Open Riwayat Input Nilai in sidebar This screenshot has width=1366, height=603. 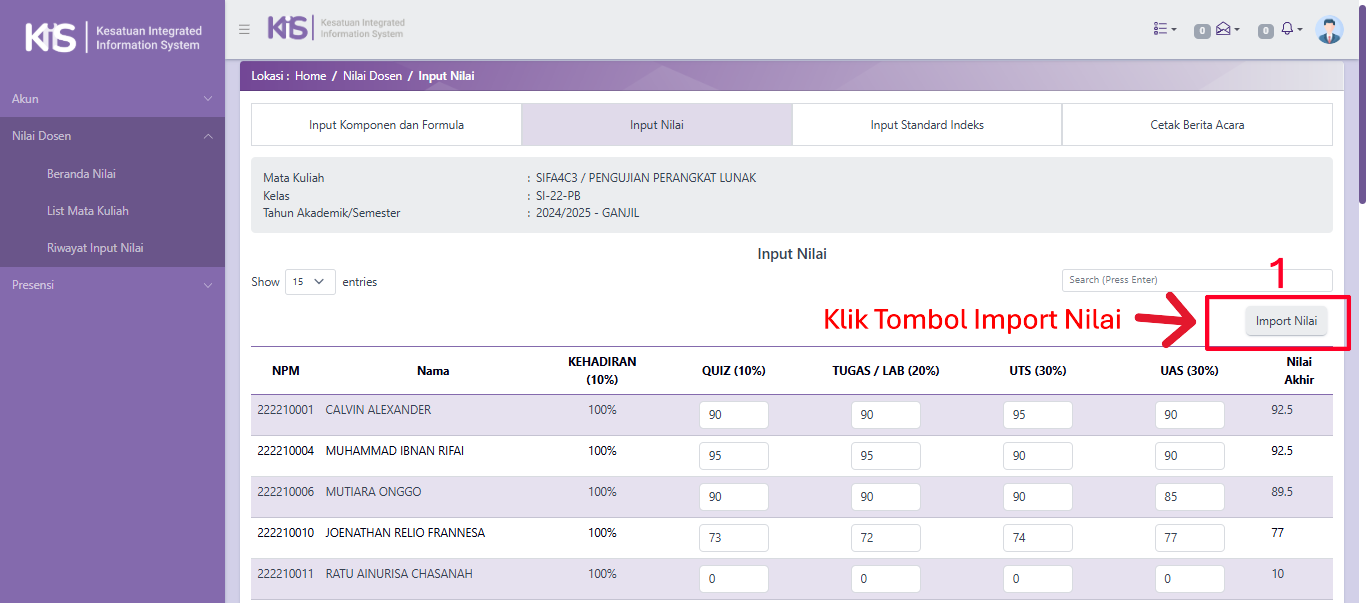95,248
